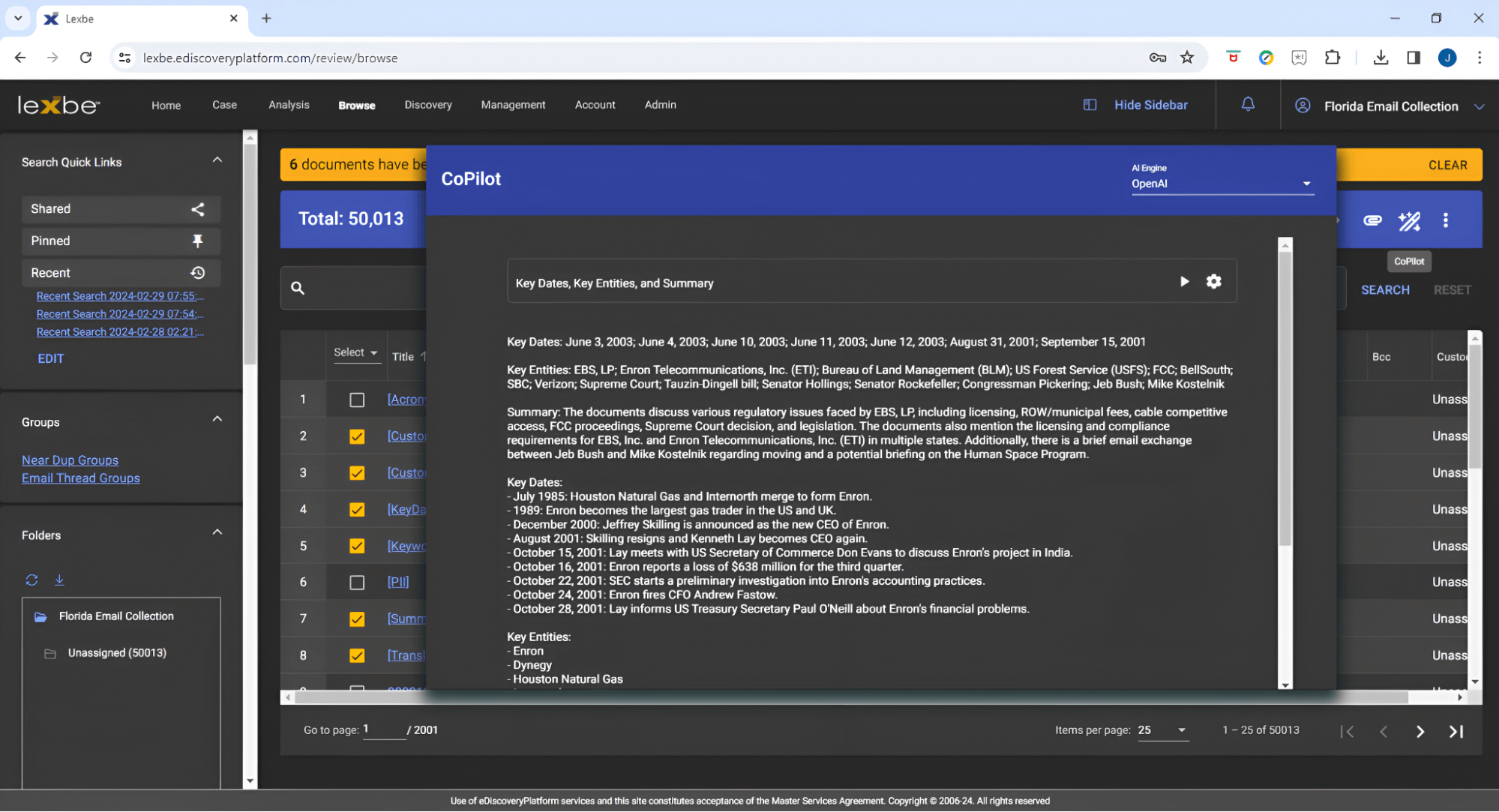The height and width of the screenshot is (812, 1499).
Task: Uncheck the checkbox for row 8
Action: pyautogui.click(x=357, y=656)
